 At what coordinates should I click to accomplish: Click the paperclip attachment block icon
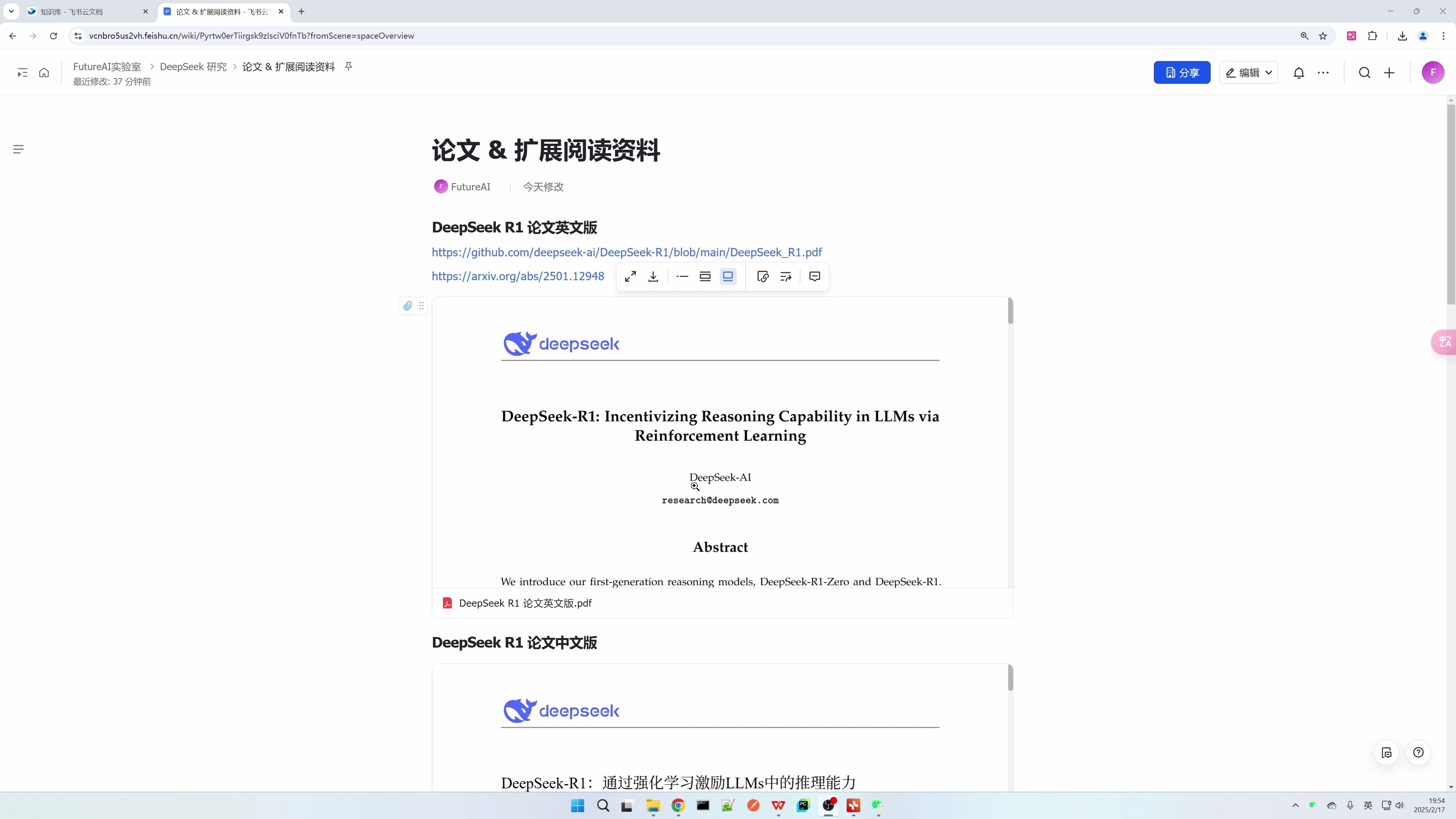pos(408,306)
